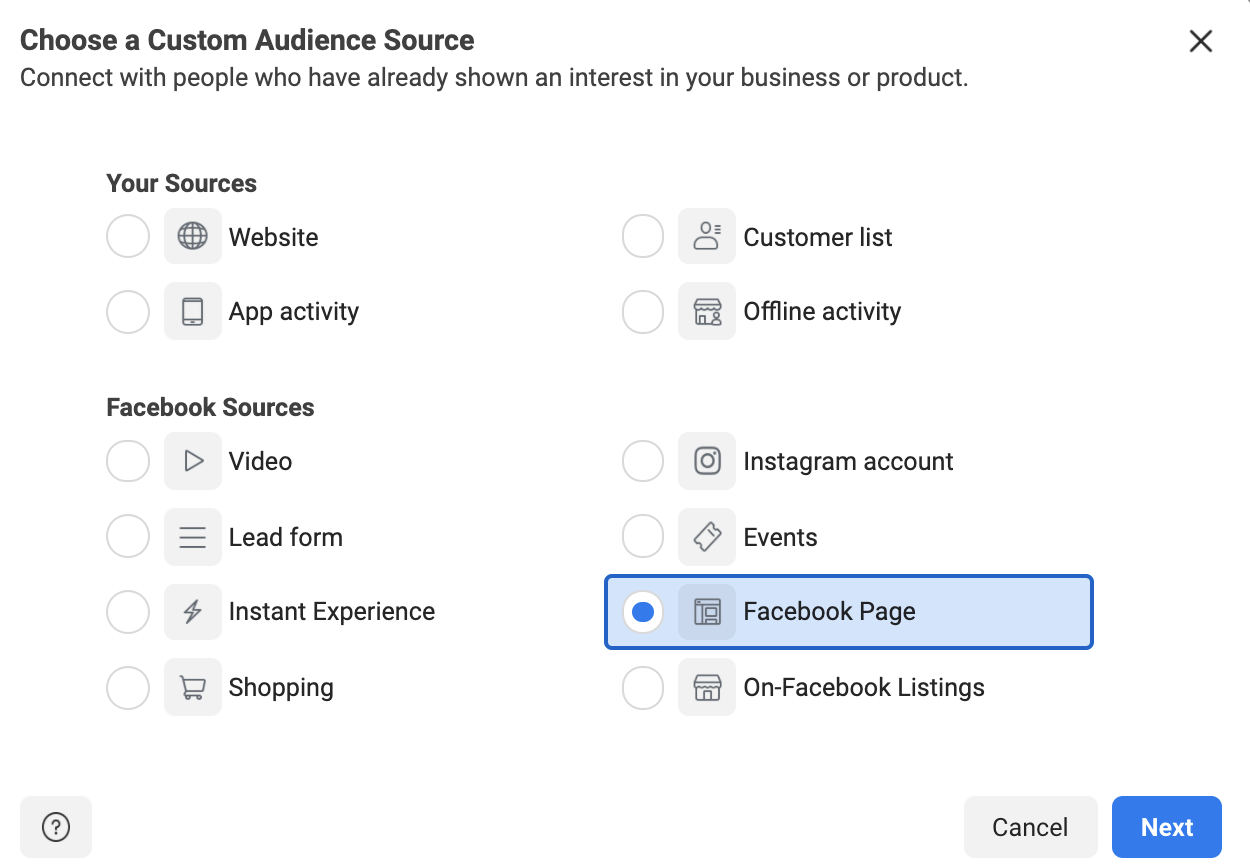Click the phone icon for App activity
Screen dimensions: 1250x864
coord(193,311)
